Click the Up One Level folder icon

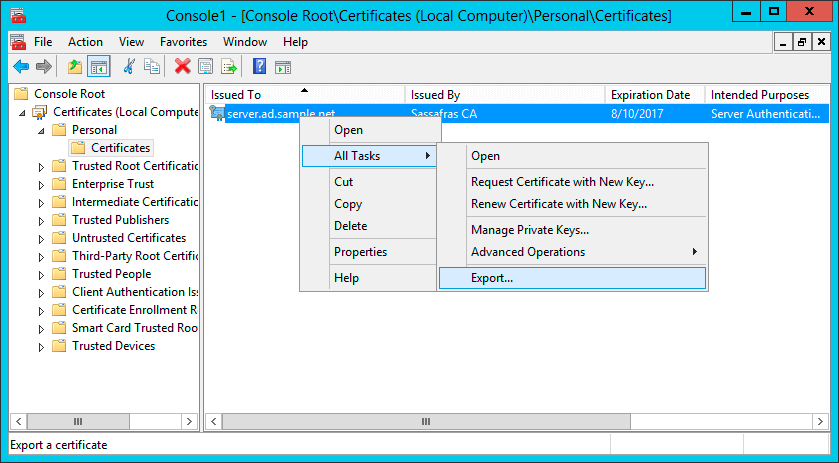[75, 67]
